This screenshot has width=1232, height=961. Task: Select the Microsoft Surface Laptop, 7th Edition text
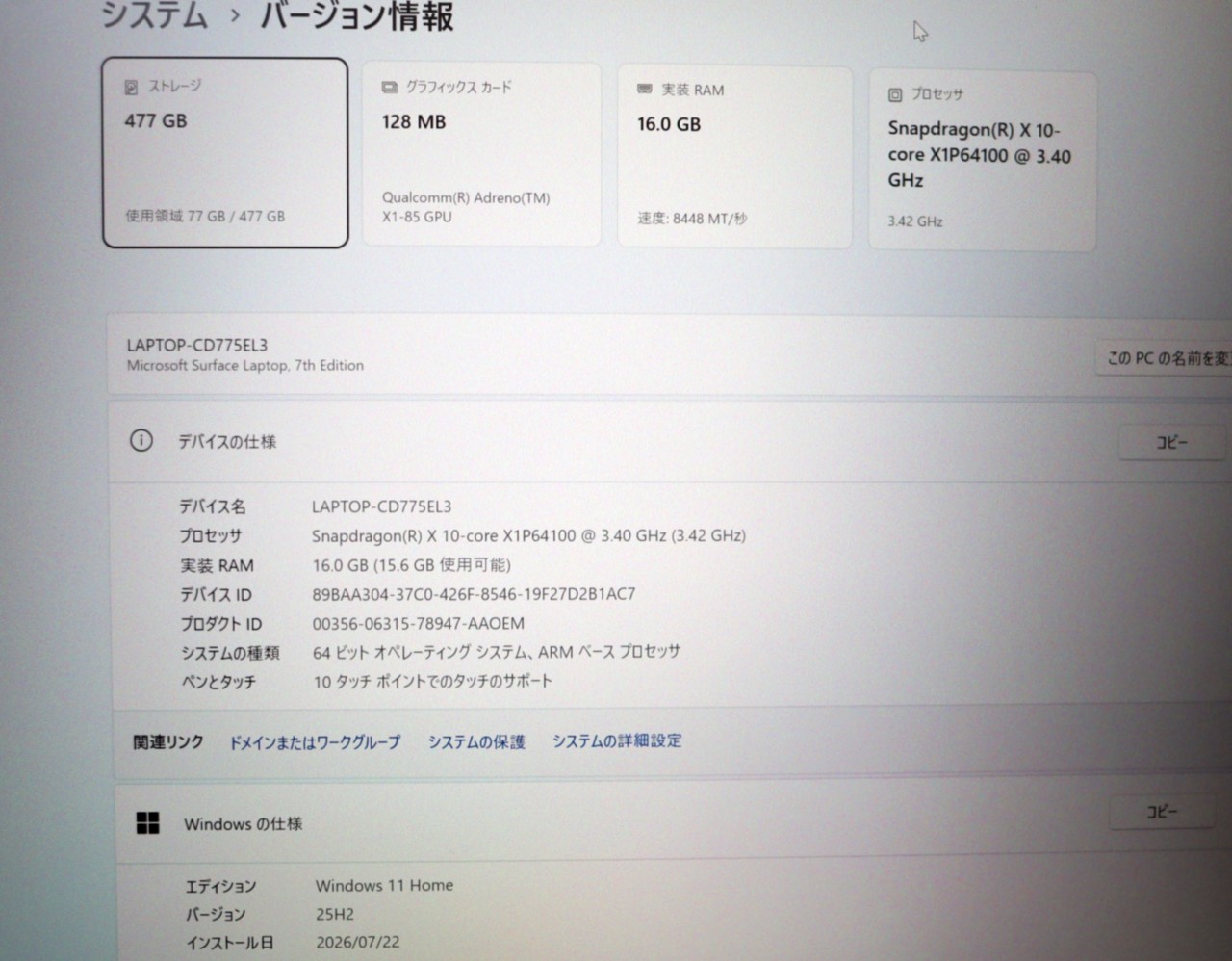point(245,365)
